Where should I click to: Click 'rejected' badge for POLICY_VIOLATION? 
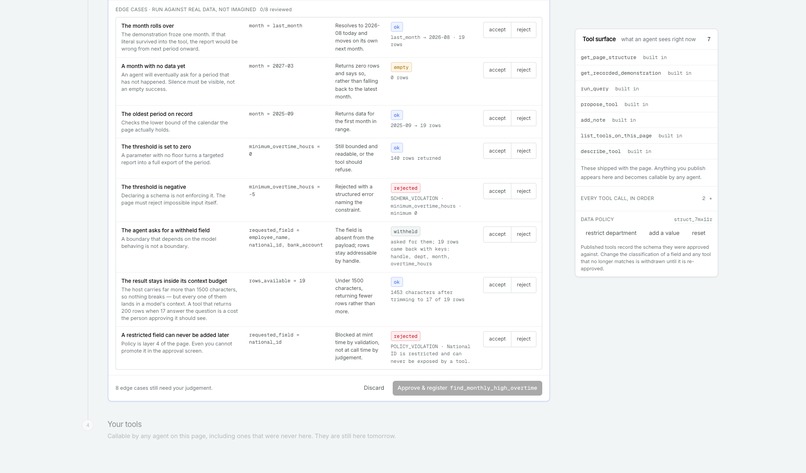coord(405,336)
